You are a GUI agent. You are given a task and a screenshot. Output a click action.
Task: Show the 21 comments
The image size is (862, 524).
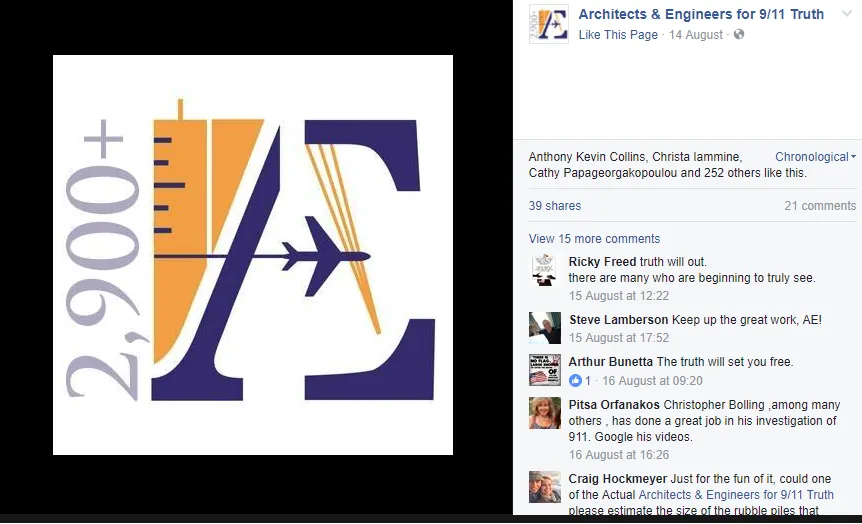pyautogui.click(x=820, y=206)
